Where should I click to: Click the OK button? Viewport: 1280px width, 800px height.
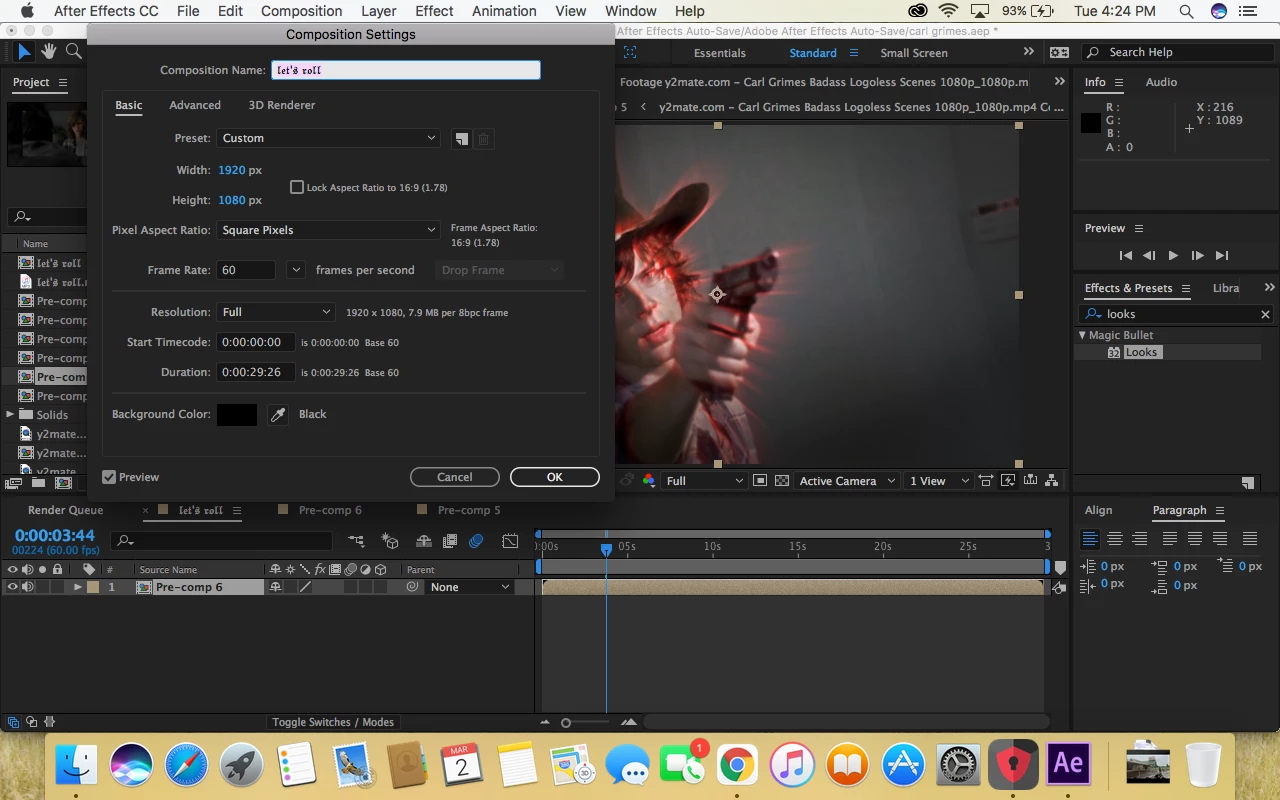pyautogui.click(x=555, y=477)
